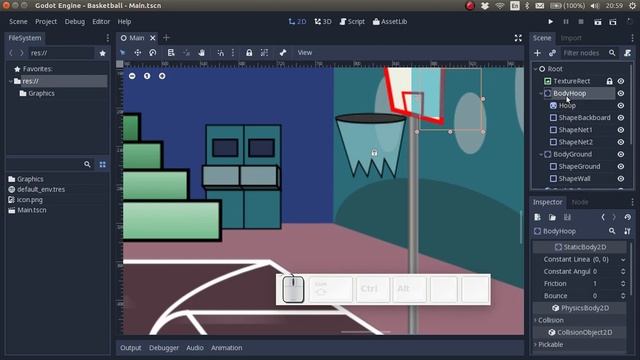Open the bone options tool
The width and height of the screenshot is (640, 360).
(283, 53)
